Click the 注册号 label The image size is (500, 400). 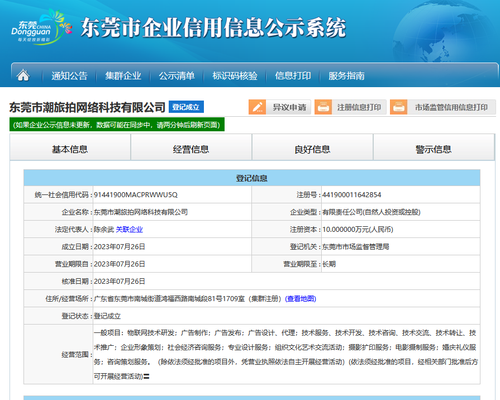pyautogui.click(x=307, y=195)
